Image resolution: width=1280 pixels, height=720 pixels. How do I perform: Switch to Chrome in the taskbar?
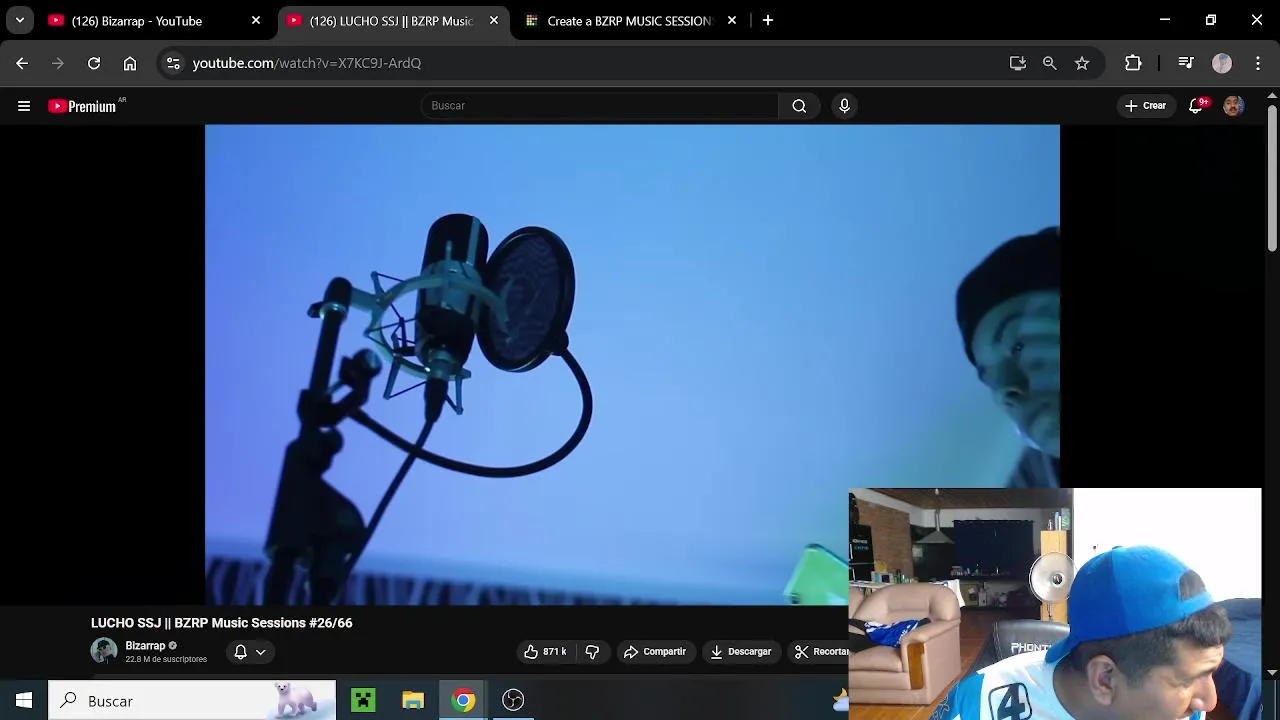(x=463, y=700)
